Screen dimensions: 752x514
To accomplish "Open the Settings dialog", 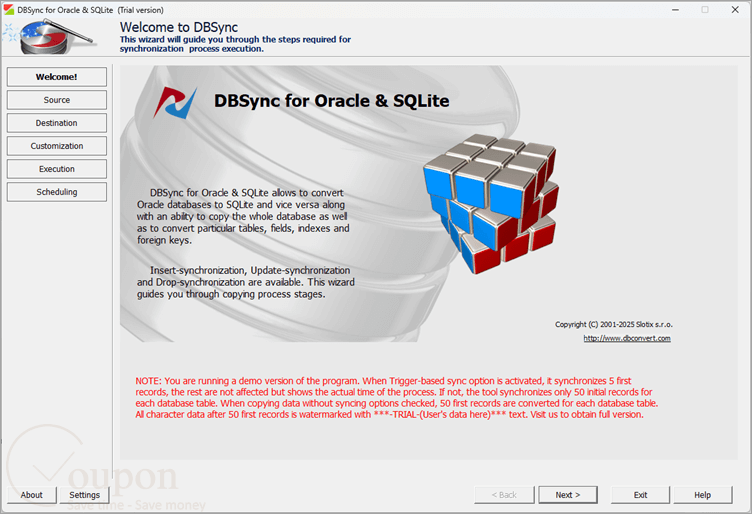I will 84,495.
